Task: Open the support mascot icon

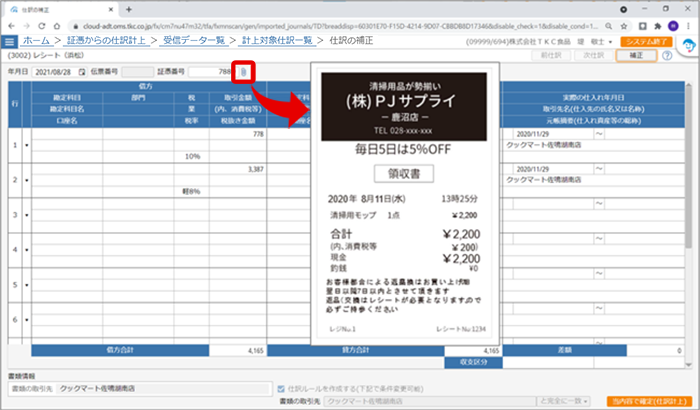Action: (689, 46)
